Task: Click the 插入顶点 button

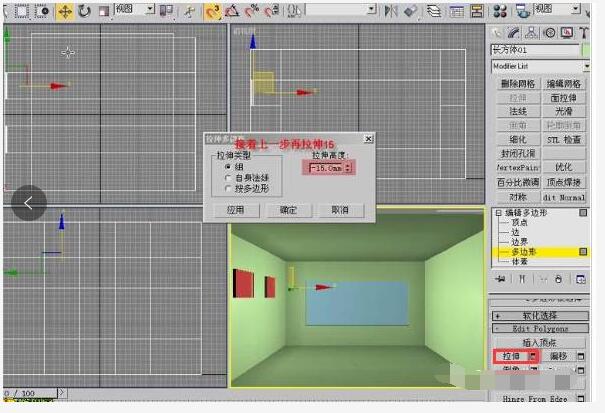Action: coord(539,342)
